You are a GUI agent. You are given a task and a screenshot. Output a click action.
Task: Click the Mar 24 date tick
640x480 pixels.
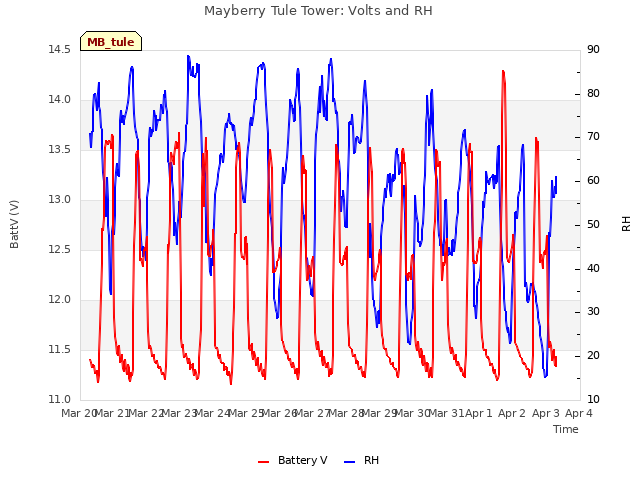212,413
